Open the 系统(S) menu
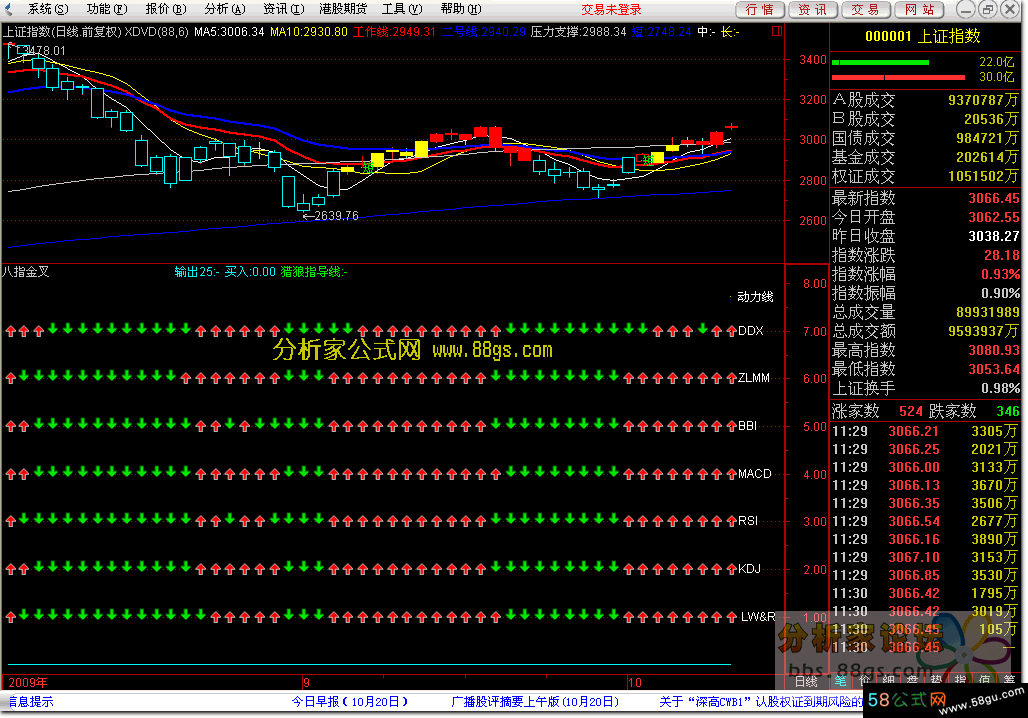The height and width of the screenshot is (718, 1028). pyautogui.click(x=47, y=9)
